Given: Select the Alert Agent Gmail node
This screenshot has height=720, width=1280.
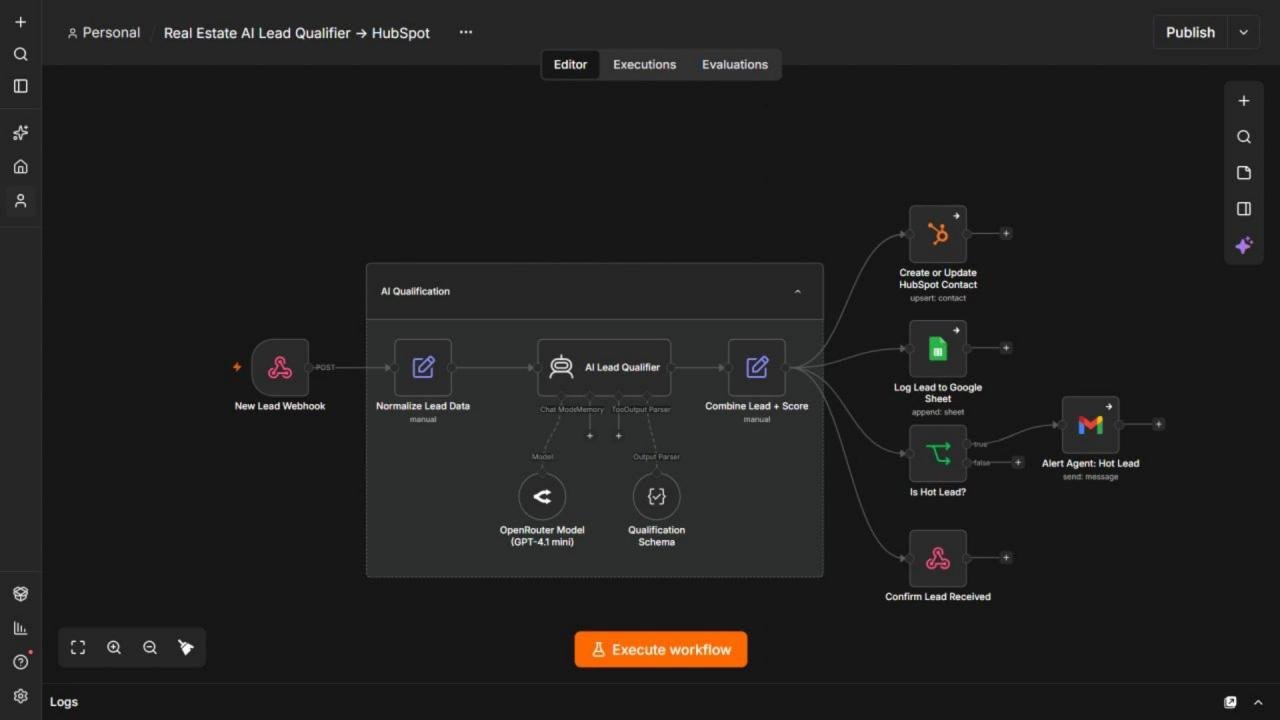Looking at the screenshot, I should 1090,424.
